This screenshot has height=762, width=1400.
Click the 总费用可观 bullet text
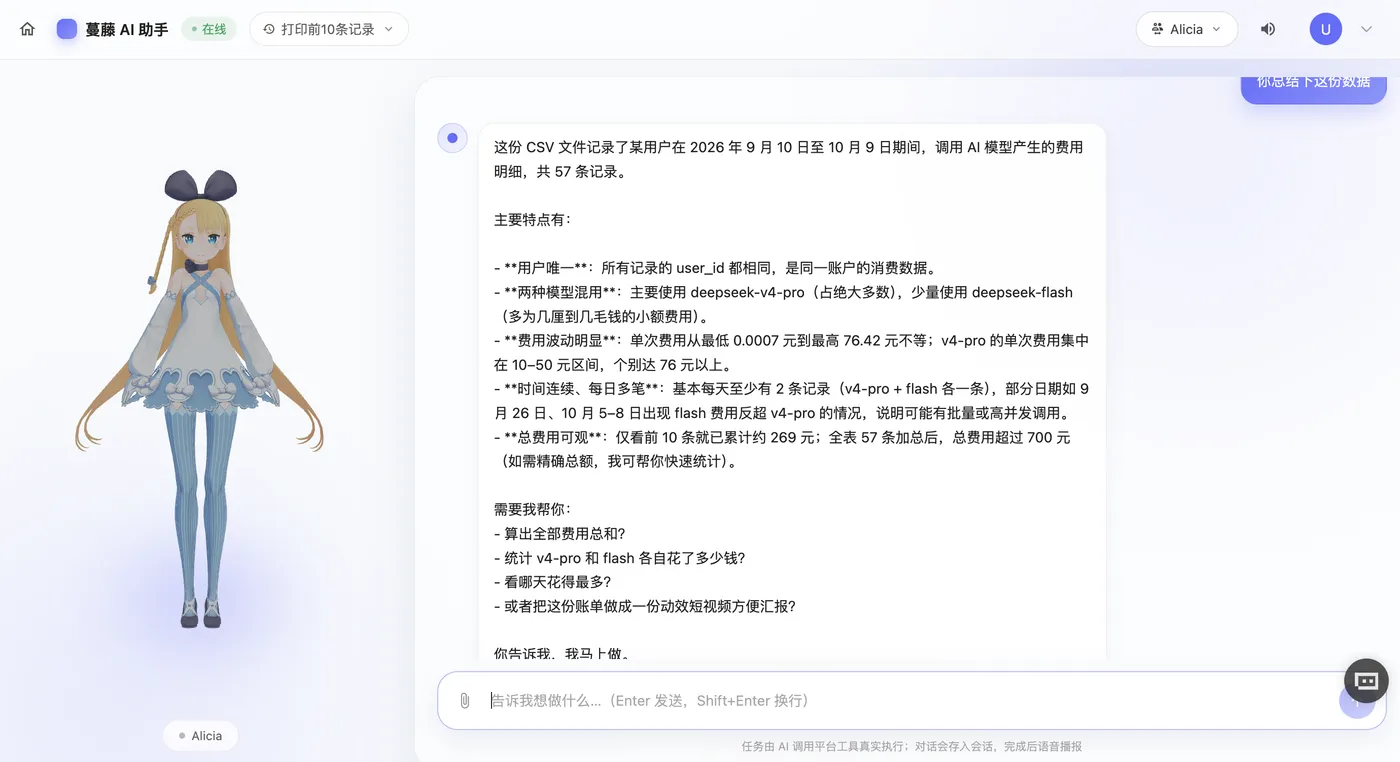(x=782, y=449)
